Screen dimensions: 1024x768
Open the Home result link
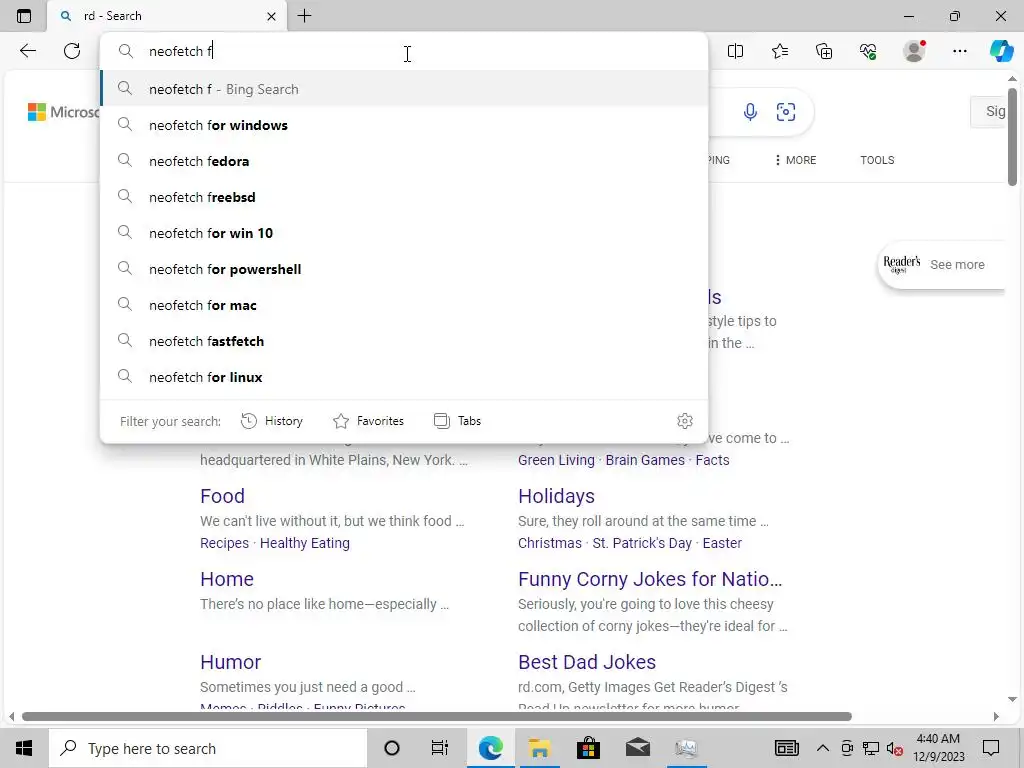[227, 579]
